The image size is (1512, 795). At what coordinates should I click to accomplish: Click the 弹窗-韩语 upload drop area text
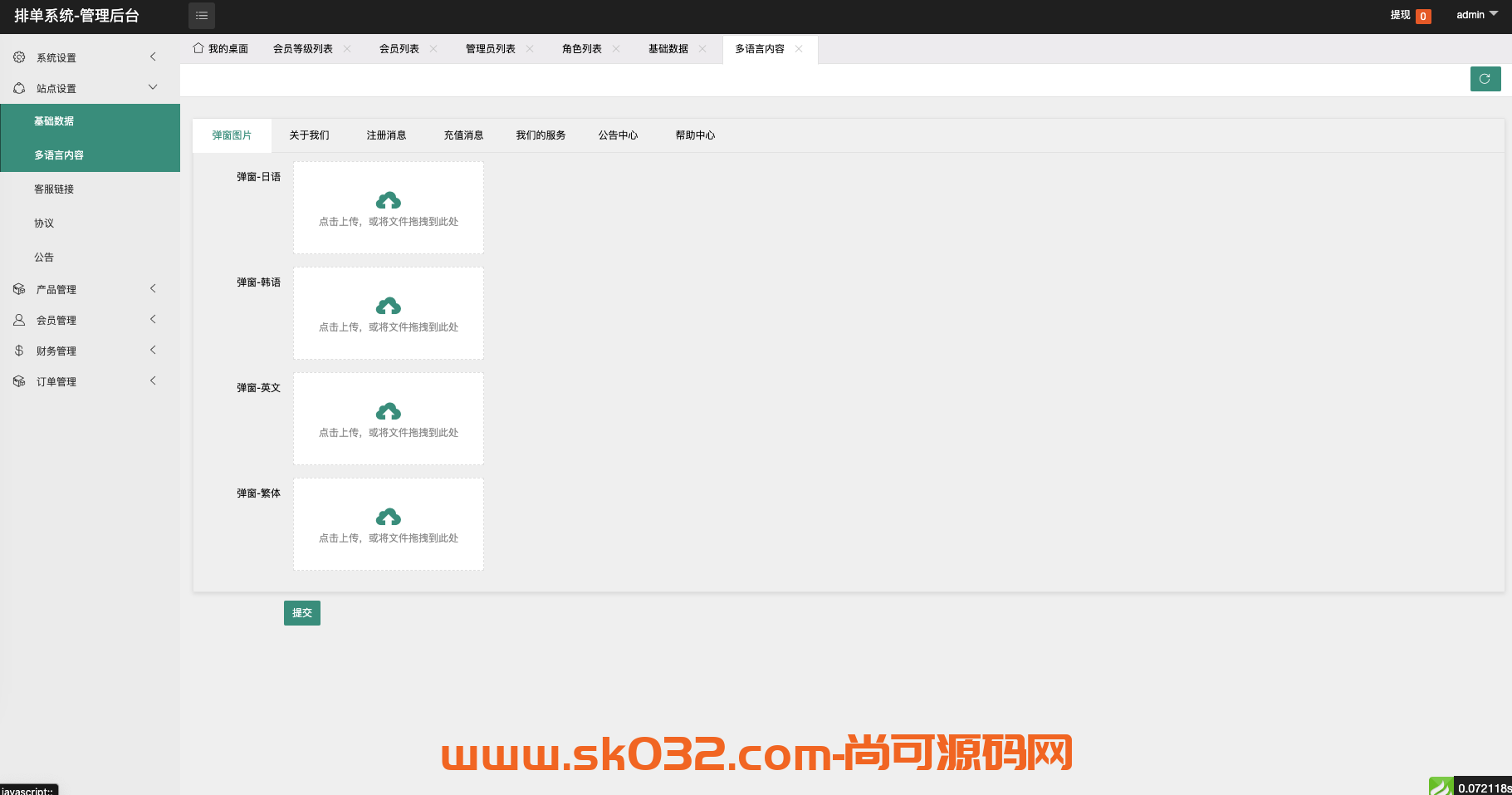click(x=389, y=327)
